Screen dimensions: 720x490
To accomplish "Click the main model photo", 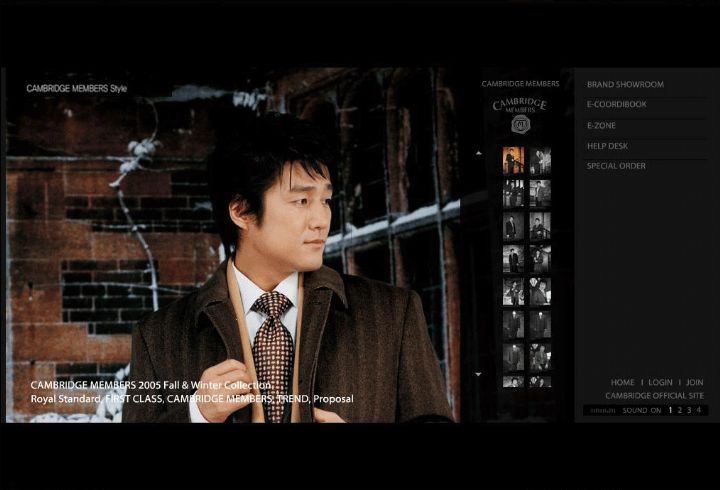I will point(233,245).
